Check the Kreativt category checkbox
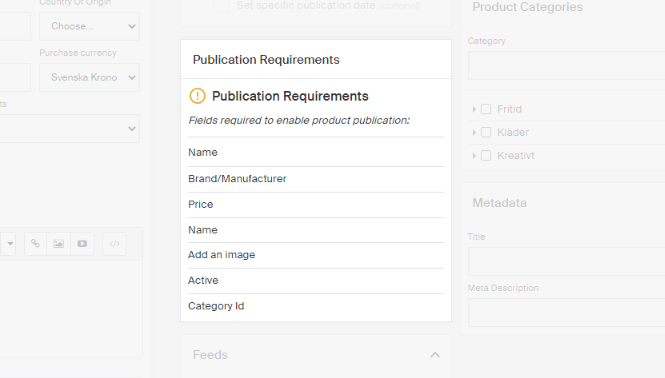The height and width of the screenshot is (378, 665). click(486, 156)
